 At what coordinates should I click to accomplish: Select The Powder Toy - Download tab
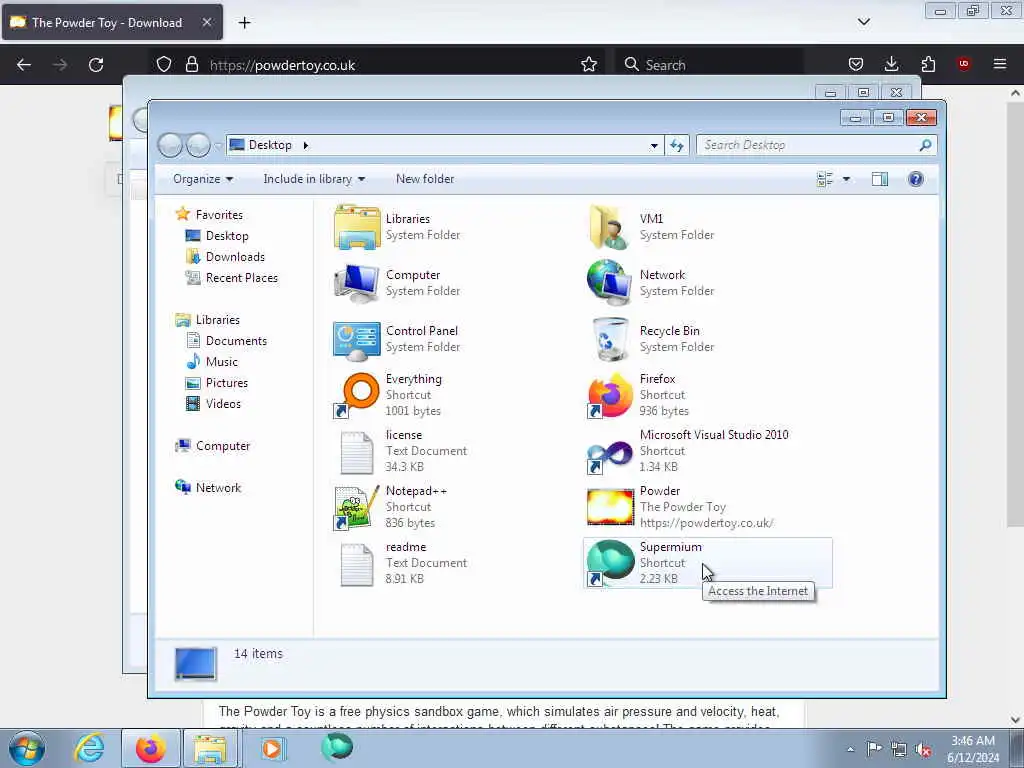(112, 22)
